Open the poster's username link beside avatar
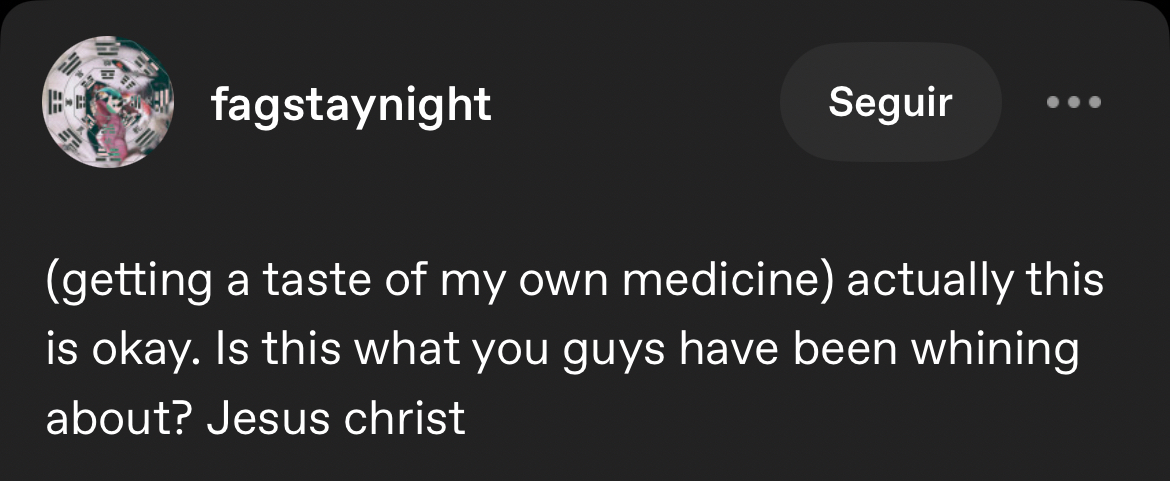The width and height of the screenshot is (1170, 481). coord(351,104)
